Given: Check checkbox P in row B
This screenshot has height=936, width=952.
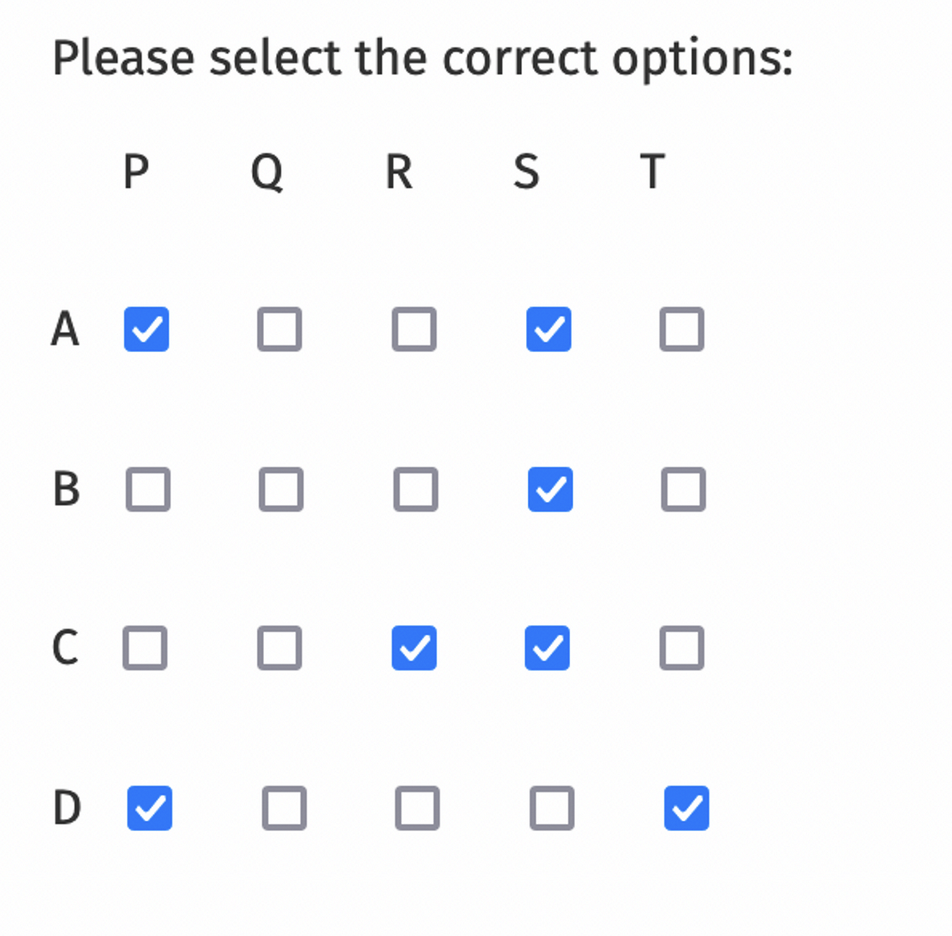Looking at the screenshot, I should tap(147, 489).
